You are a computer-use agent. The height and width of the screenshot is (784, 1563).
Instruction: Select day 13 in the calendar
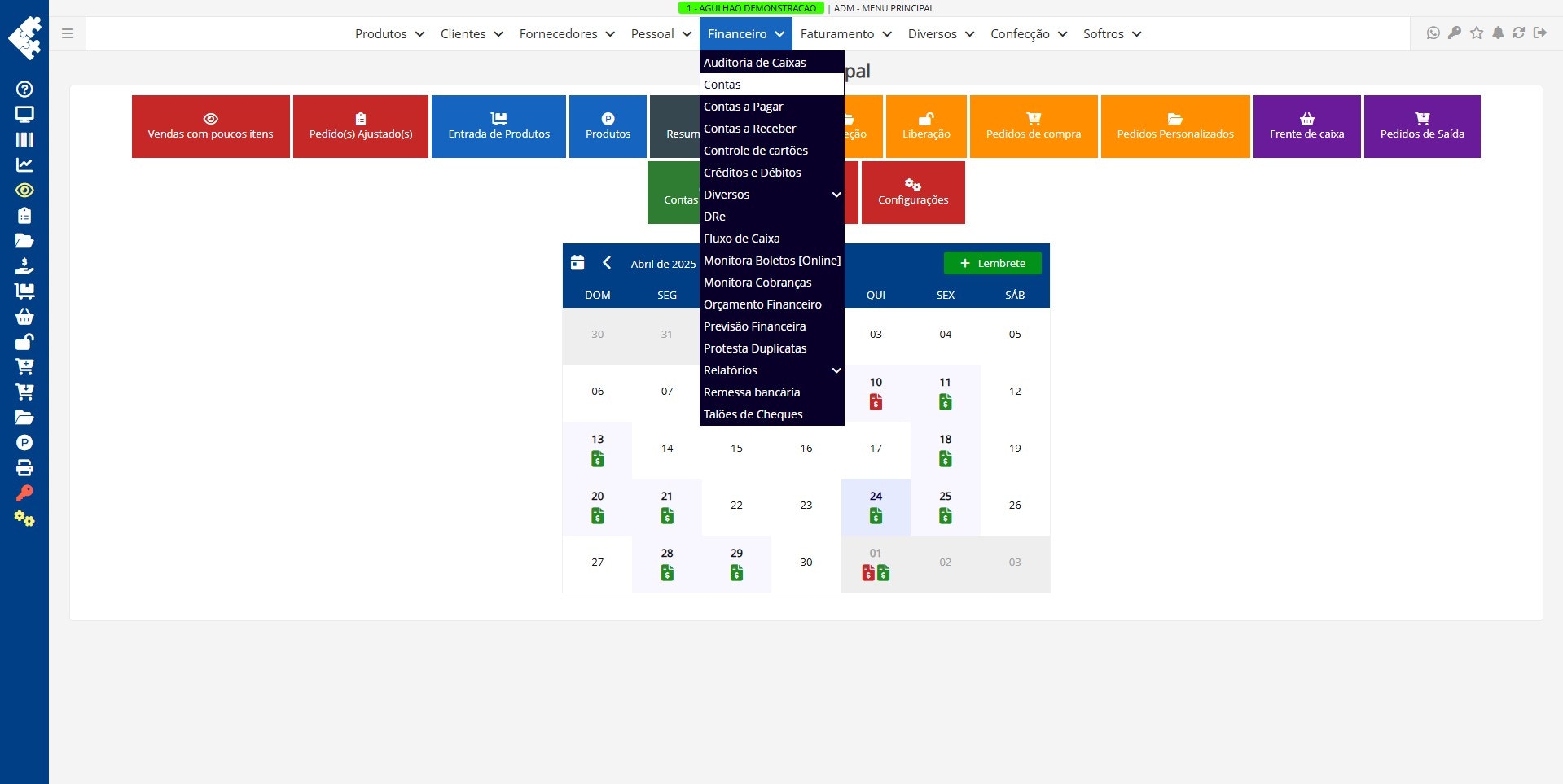(597, 449)
